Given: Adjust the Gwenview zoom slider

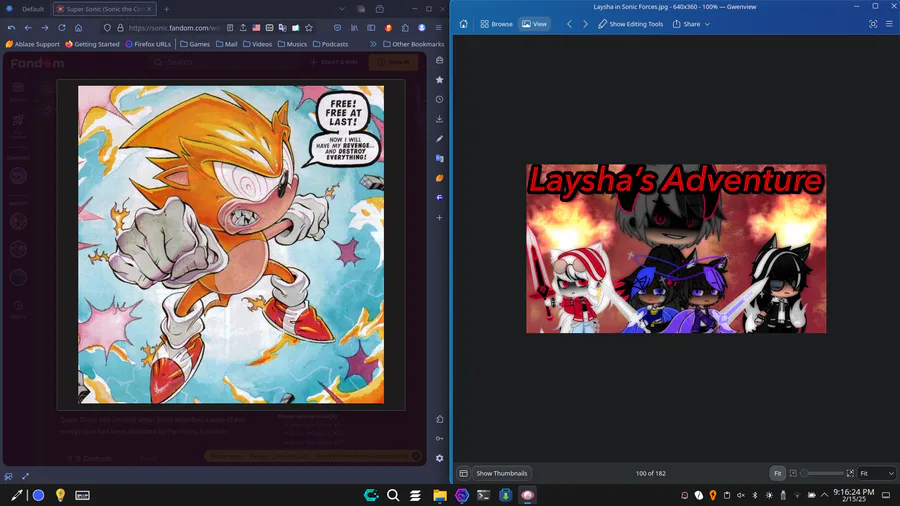Looking at the screenshot, I should point(822,473).
